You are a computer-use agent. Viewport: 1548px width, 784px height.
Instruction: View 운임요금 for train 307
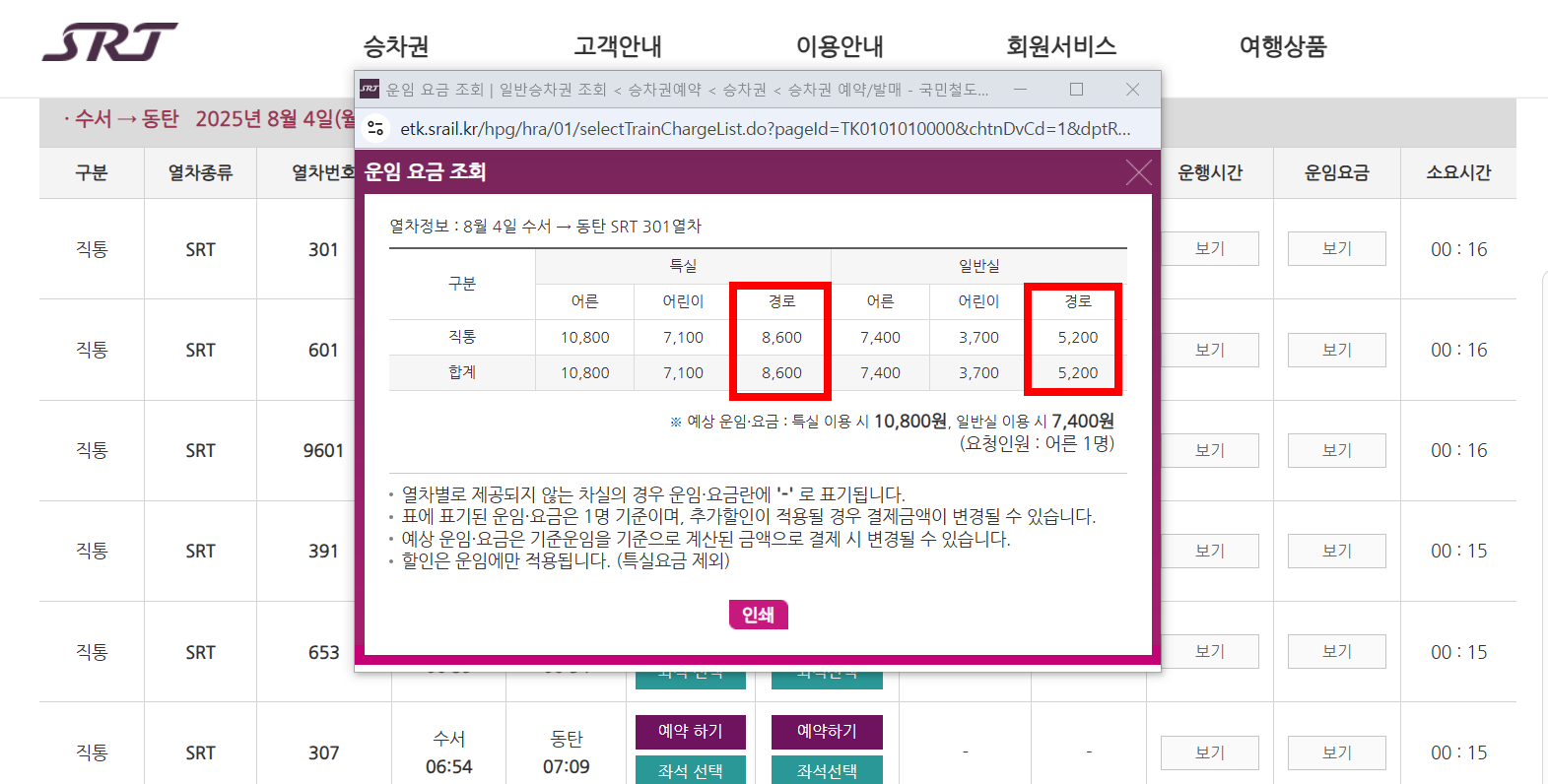(x=1336, y=752)
